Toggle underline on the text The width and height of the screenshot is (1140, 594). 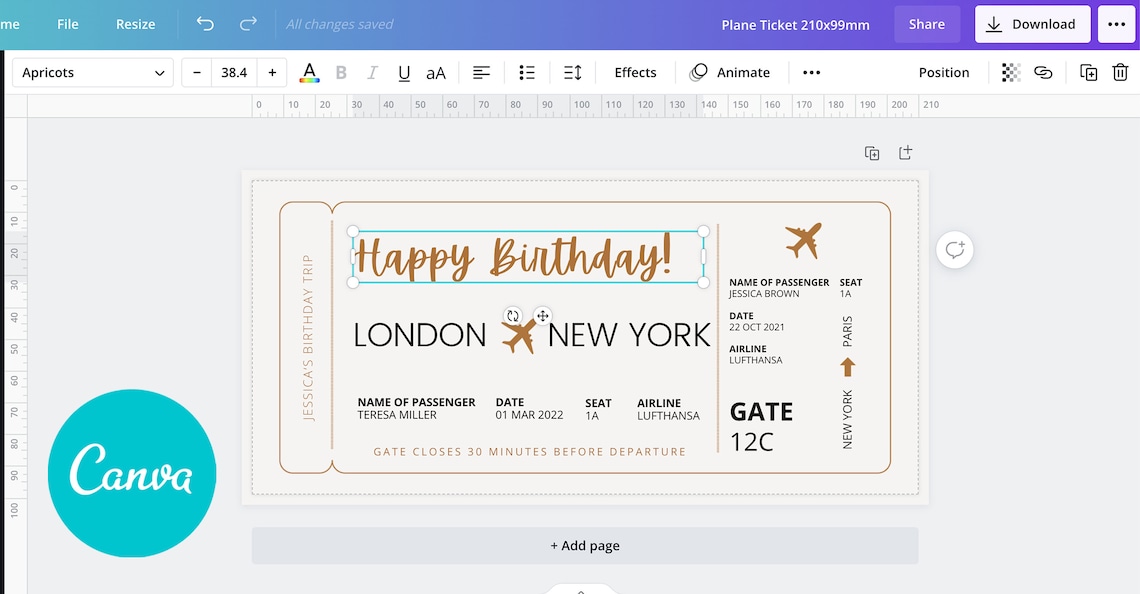pyautogui.click(x=404, y=72)
